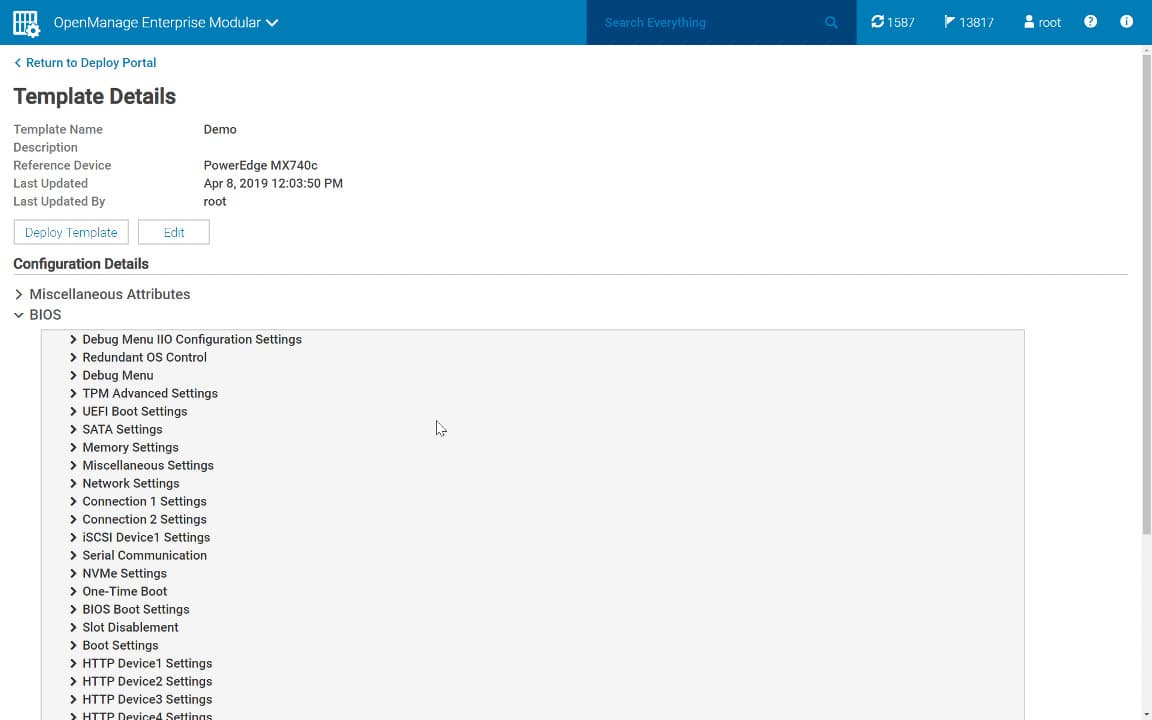Open the information icon in header
This screenshot has height=720, width=1152.
[x=1126, y=22]
